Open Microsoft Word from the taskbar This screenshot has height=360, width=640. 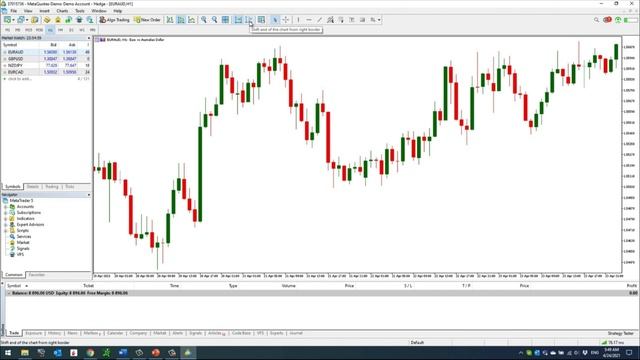coord(123,353)
